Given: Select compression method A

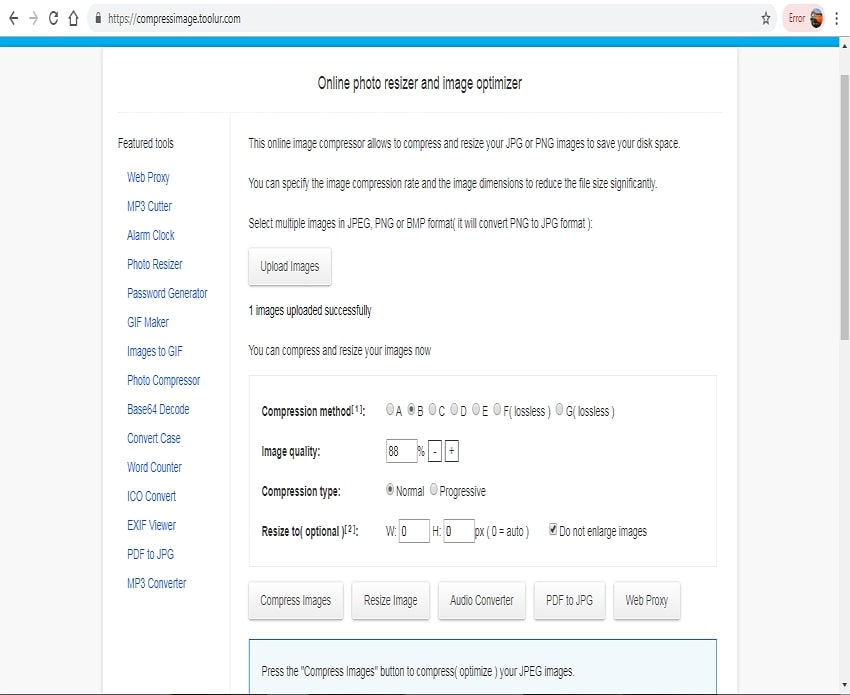Looking at the screenshot, I should point(390,410).
